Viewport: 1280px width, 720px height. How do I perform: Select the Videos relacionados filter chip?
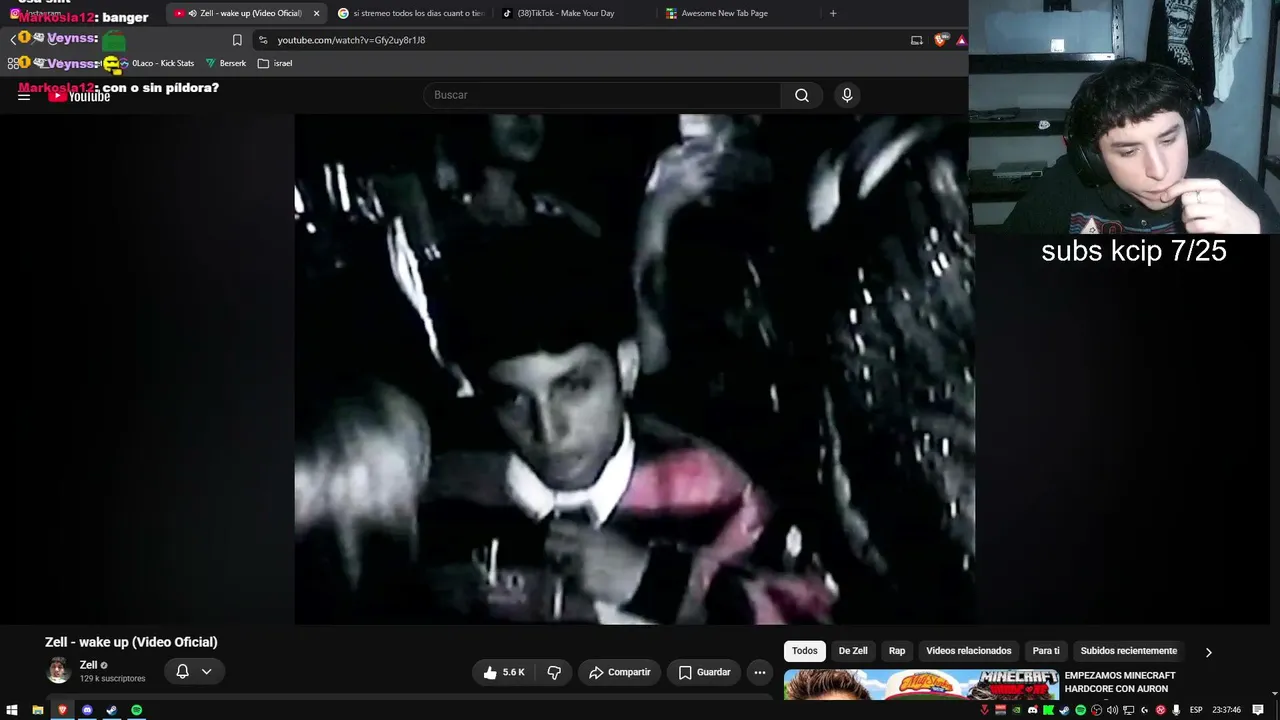point(968,651)
